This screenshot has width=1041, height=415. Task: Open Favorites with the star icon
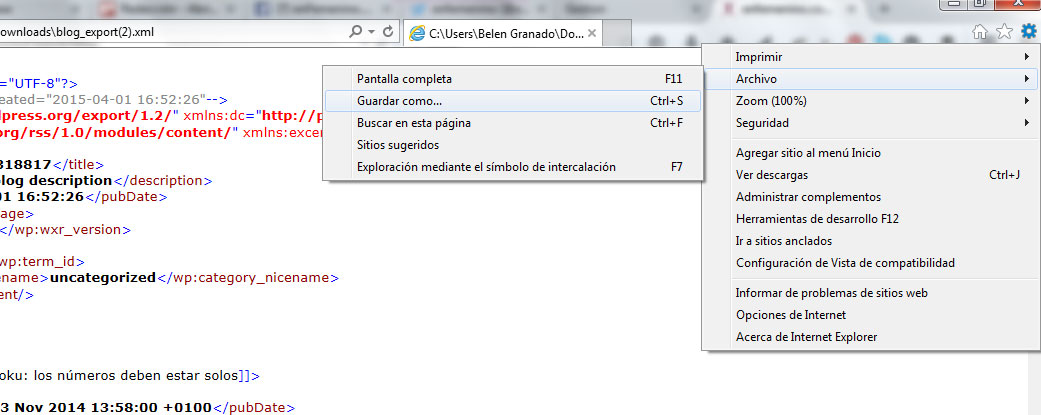[x=1005, y=31]
